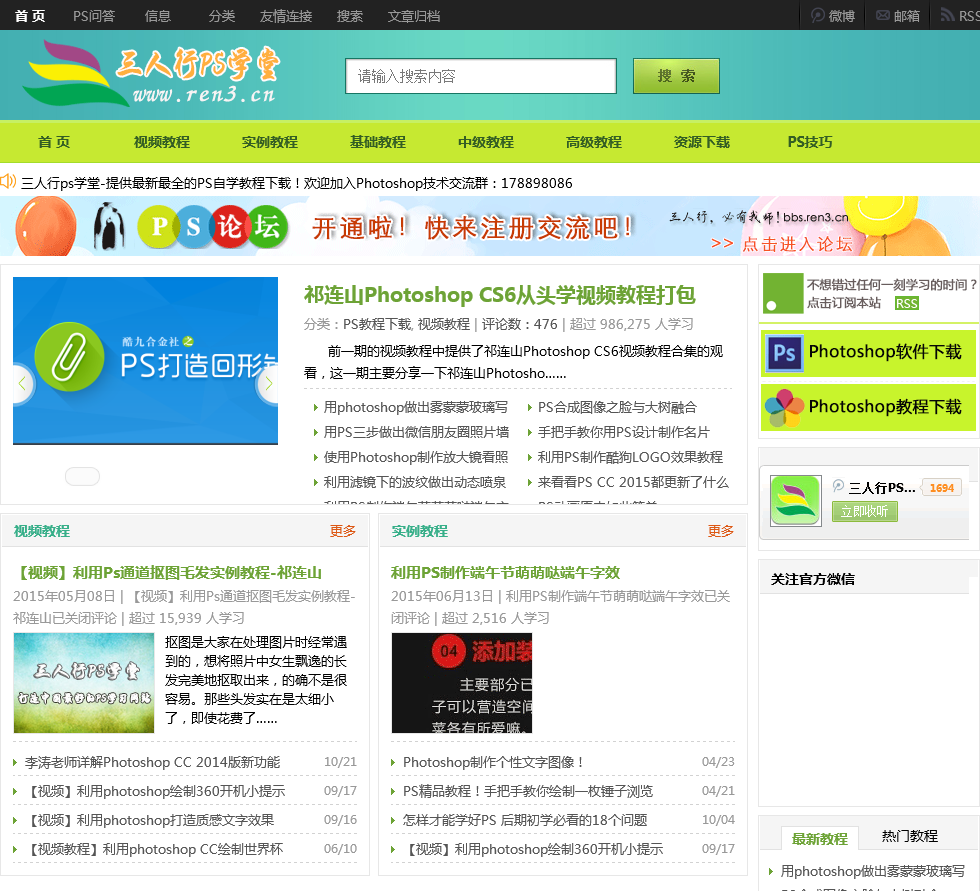Open 高级教程 in green navigation bar
980x891 pixels.
click(x=594, y=142)
